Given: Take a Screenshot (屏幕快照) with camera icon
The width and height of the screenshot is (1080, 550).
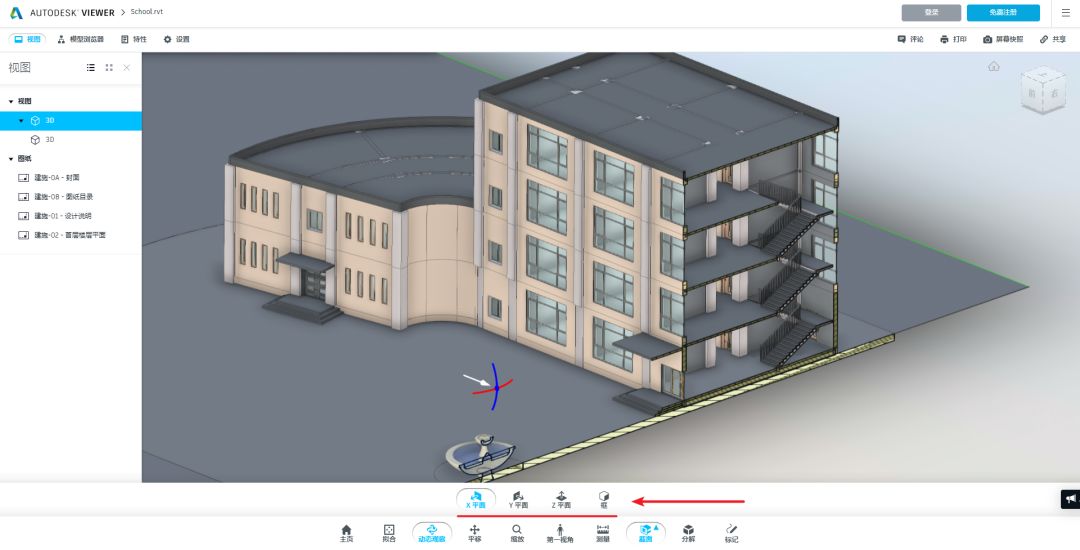Looking at the screenshot, I should pos(1003,39).
